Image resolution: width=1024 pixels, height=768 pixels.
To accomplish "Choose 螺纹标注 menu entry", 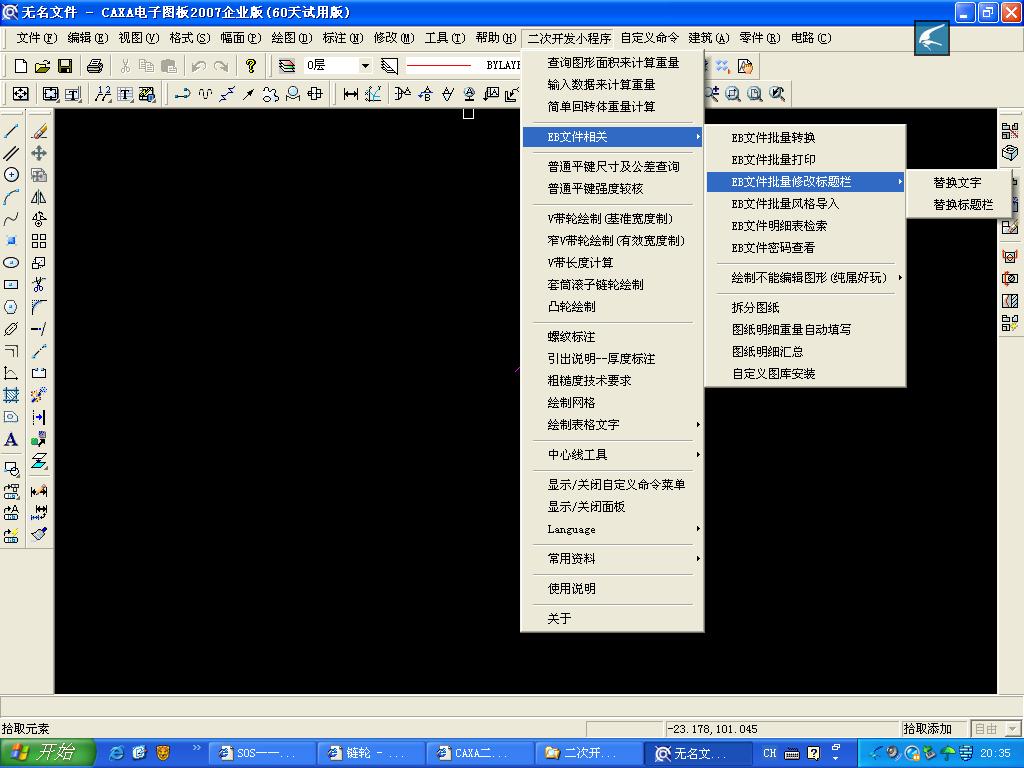I will click(612, 336).
